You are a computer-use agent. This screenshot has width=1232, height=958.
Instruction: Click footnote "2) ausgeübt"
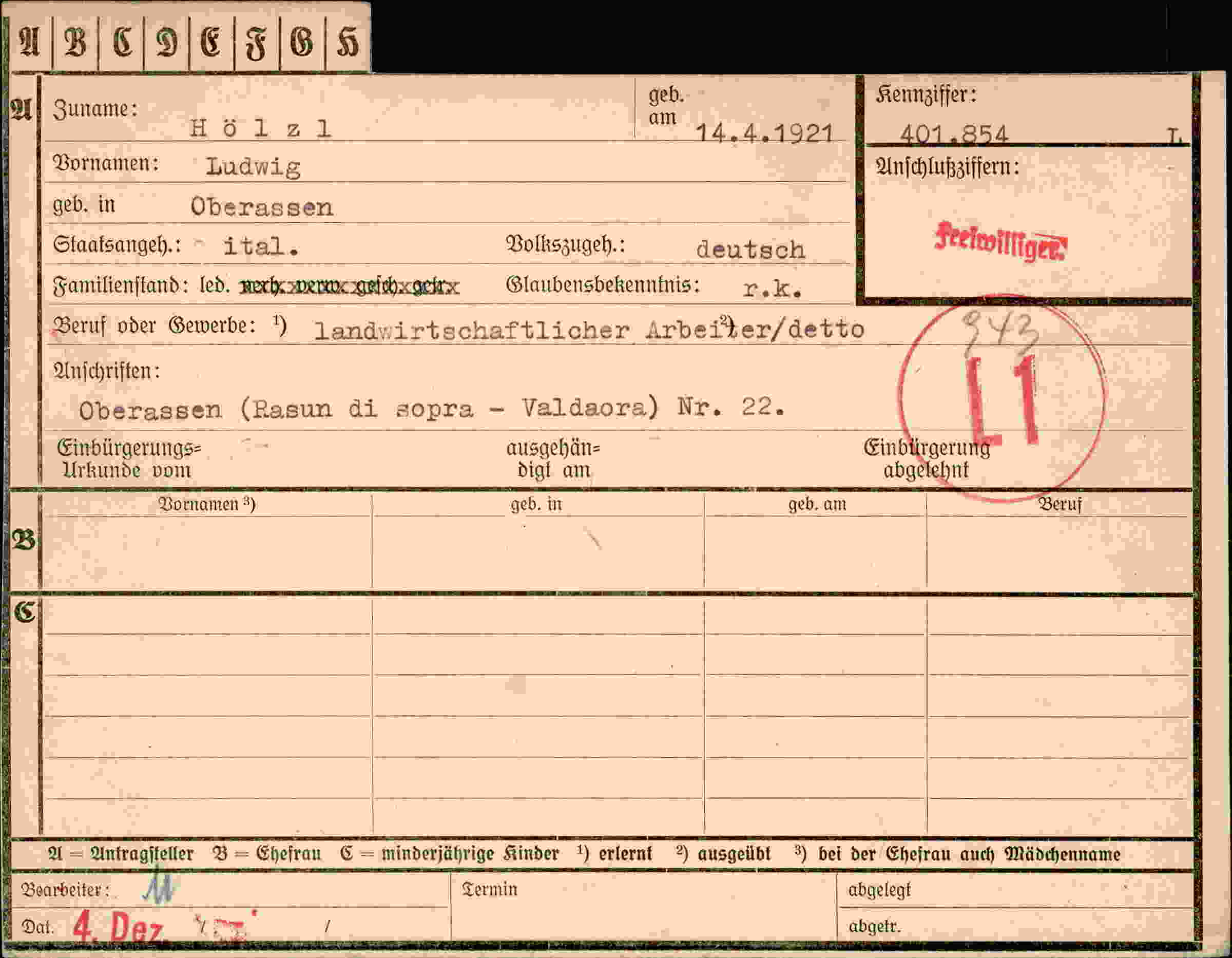coord(724,854)
